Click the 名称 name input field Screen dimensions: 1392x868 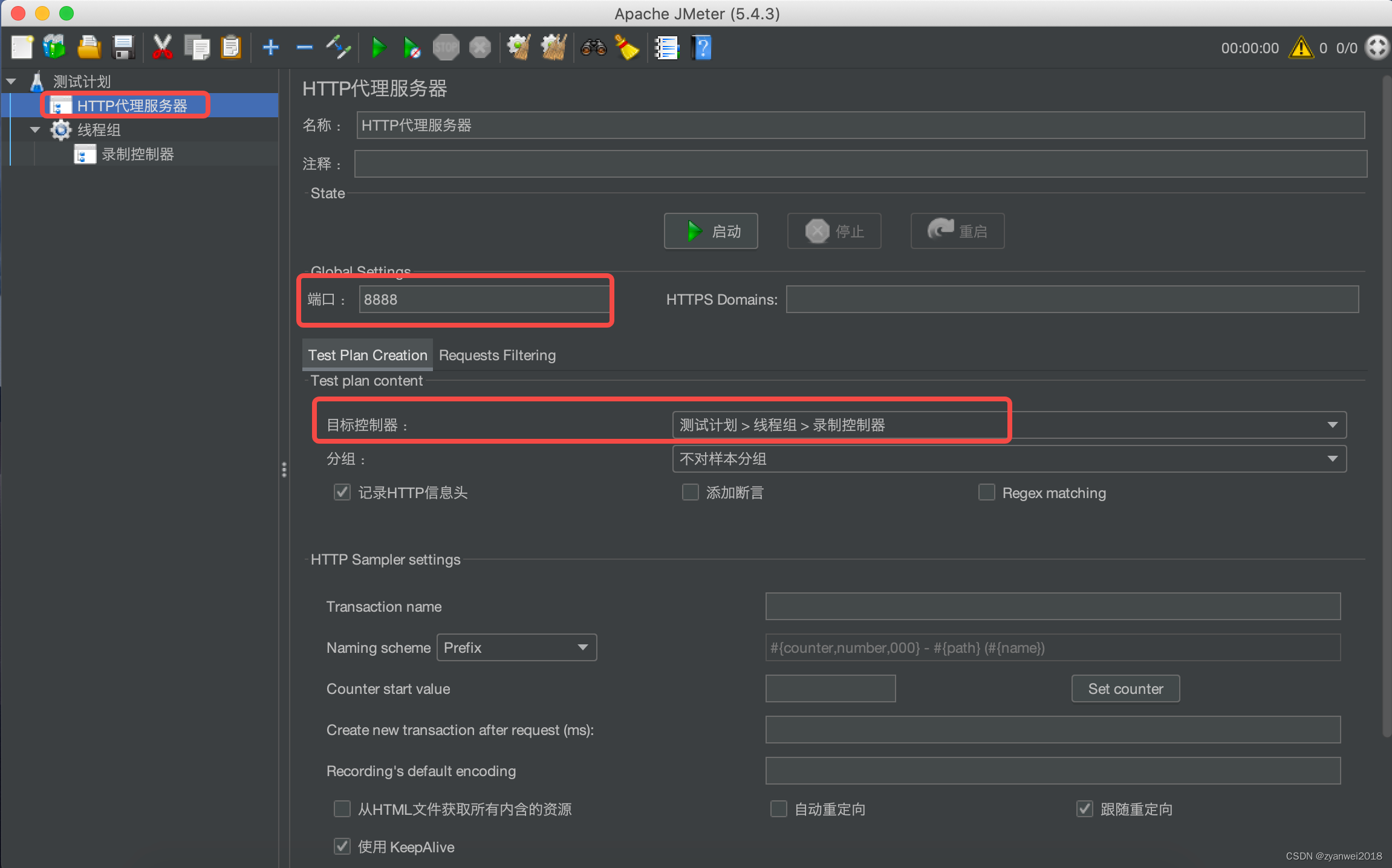tap(860, 125)
